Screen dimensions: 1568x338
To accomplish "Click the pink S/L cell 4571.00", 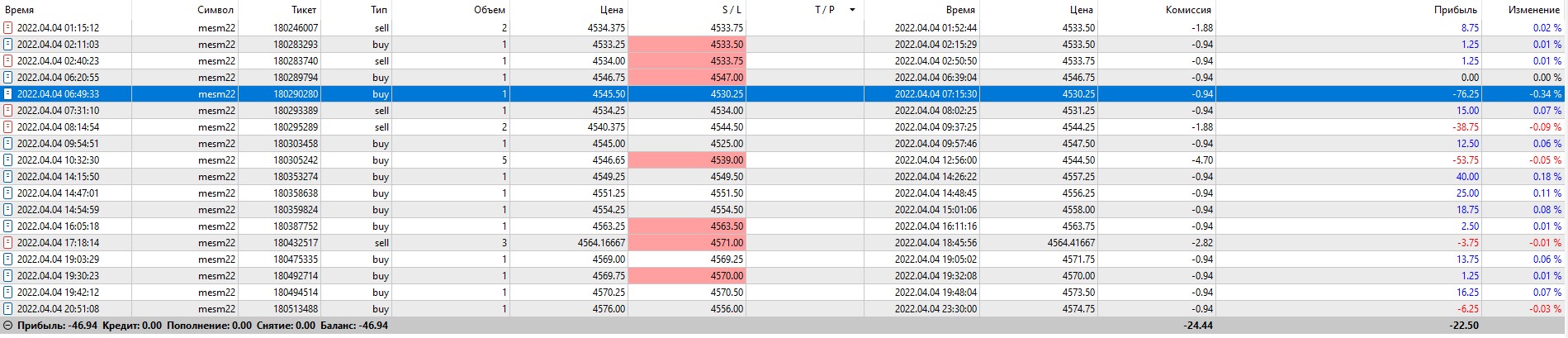I will tap(687, 242).
